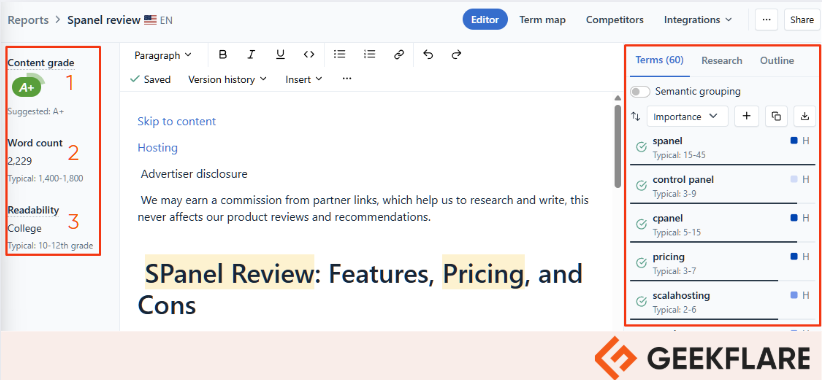Click in the Advertiser disclosure paragraph
This screenshot has height=380, width=822.
194,173
